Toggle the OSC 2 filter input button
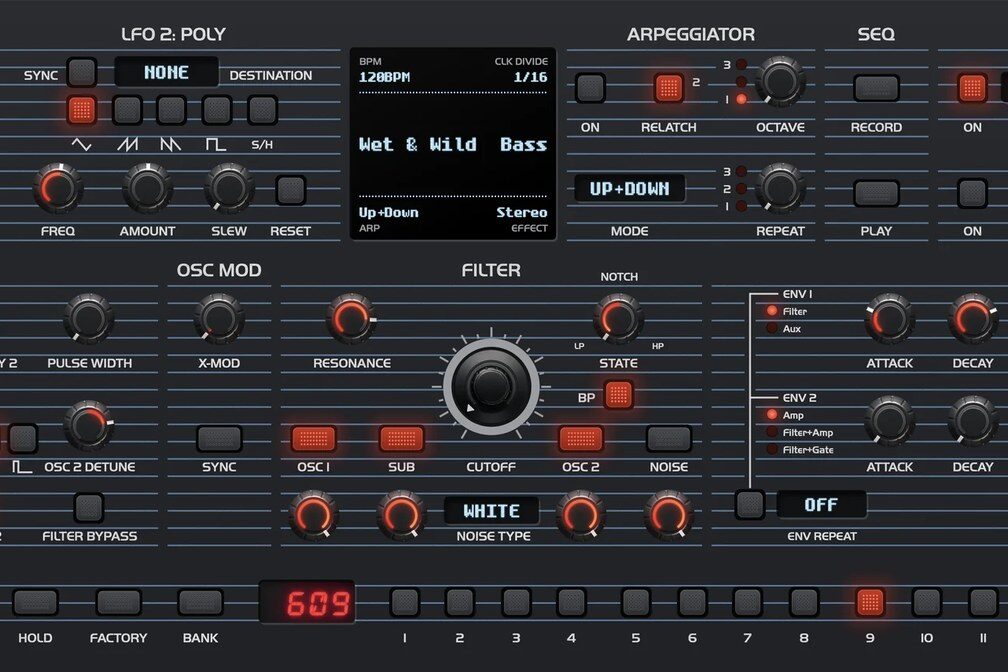Screen dimensions: 1008x672 tap(581, 439)
